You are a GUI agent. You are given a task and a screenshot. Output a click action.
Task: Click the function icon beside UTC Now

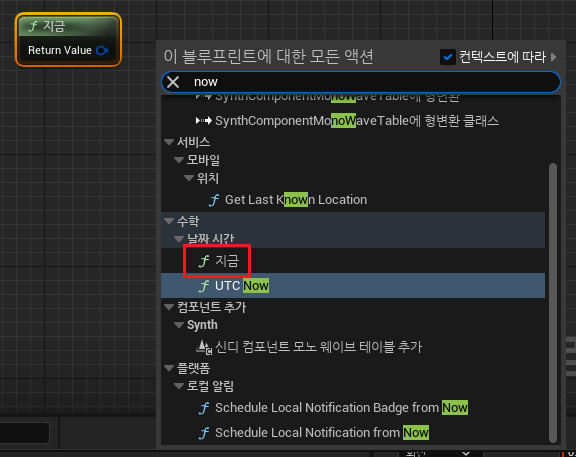[x=204, y=286]
